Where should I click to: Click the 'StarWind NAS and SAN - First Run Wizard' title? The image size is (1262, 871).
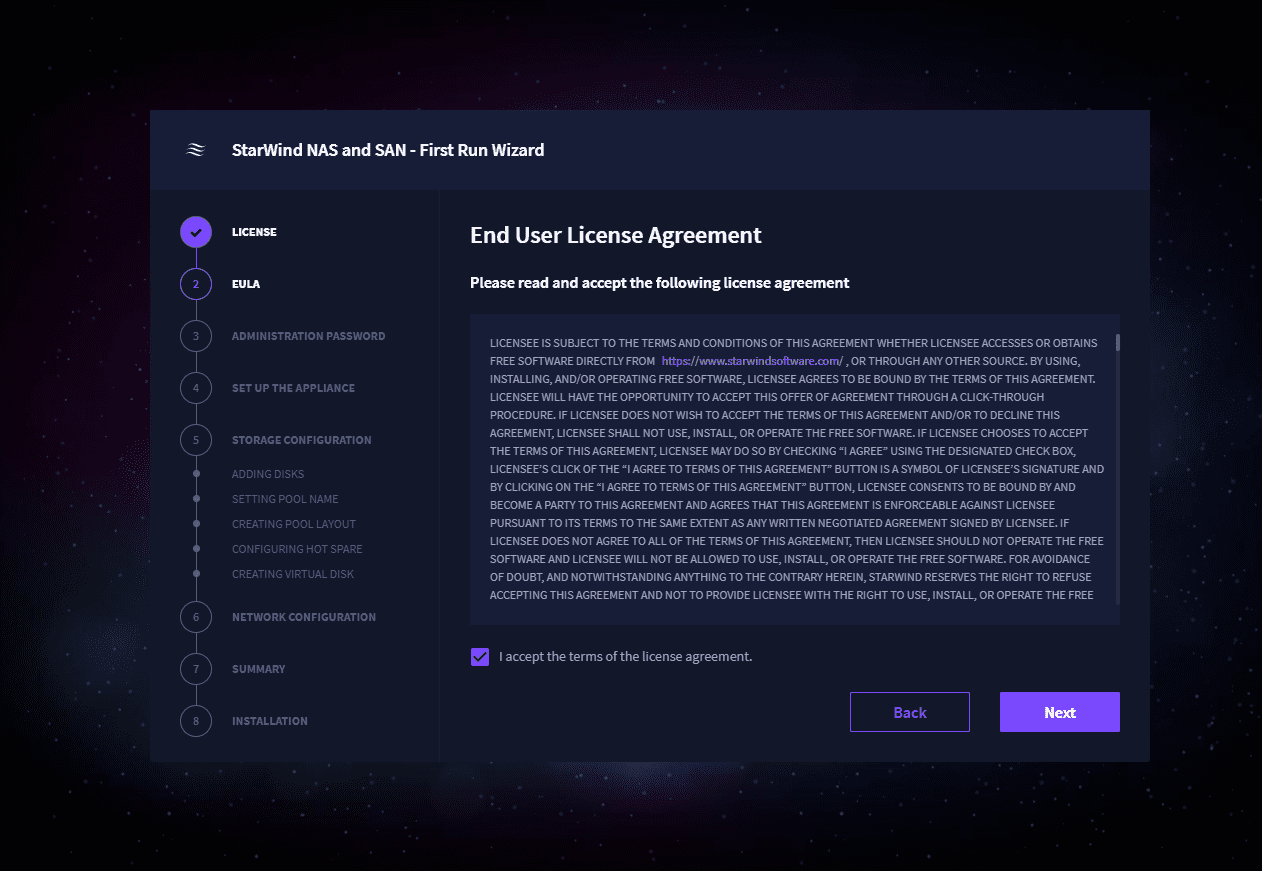click(388, 150)
